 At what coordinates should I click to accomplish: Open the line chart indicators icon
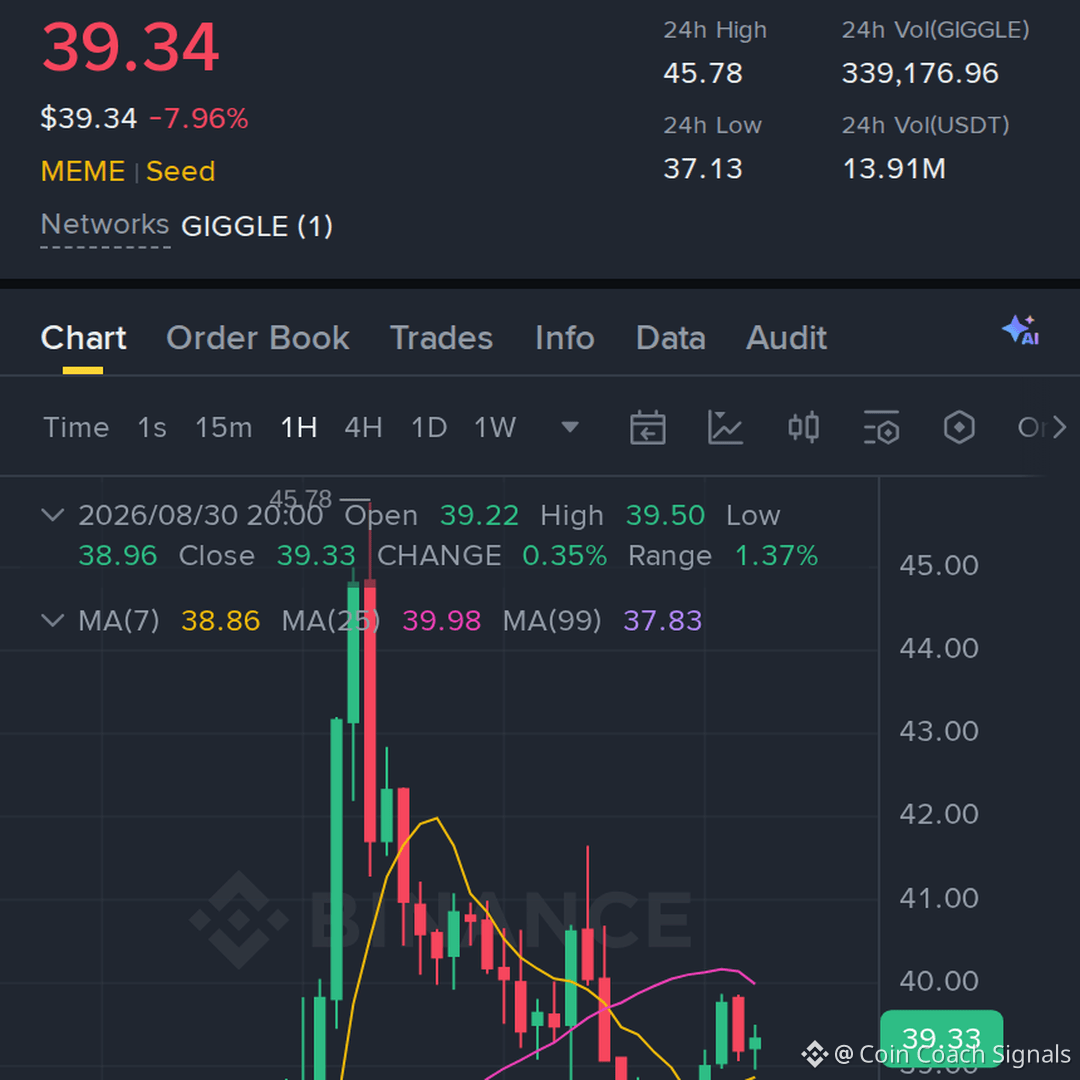(x=725, y=427)
